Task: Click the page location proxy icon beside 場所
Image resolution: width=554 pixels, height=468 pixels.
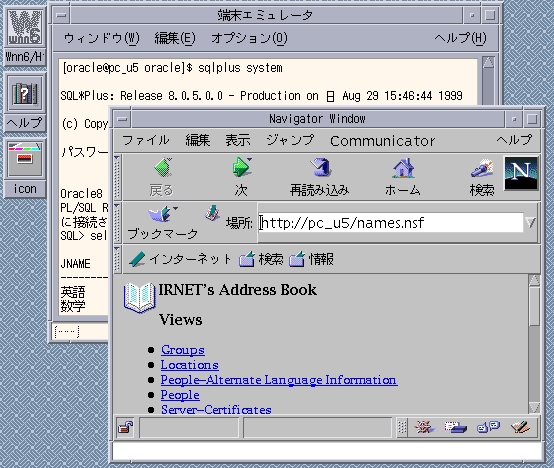Action: pyautogui.click(x=212, y=213)
